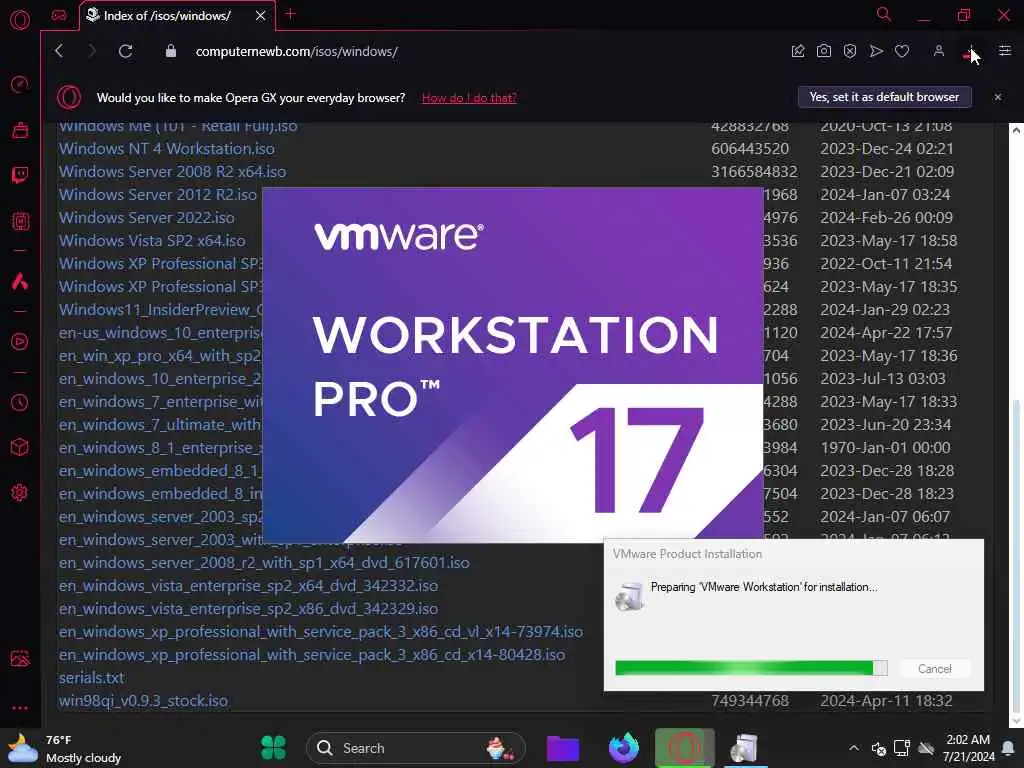
Task: Open GX Cleaner chip icon in the sidebar
Action: click(20, 221)
